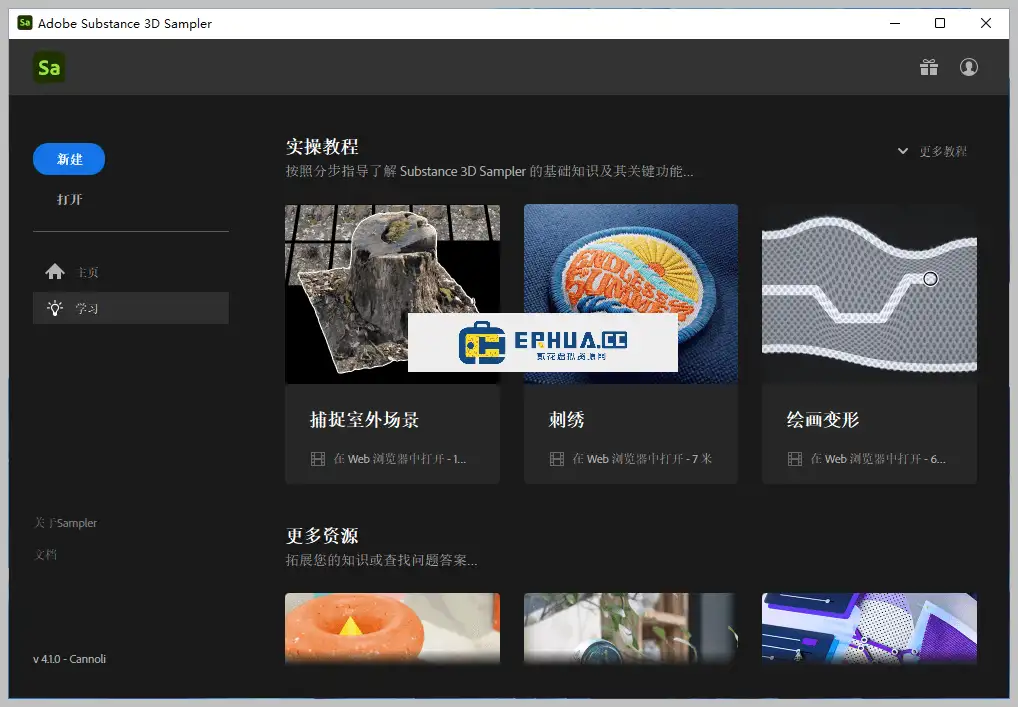
Task: Click the gift box icon in header
Action: coord(929,67)
